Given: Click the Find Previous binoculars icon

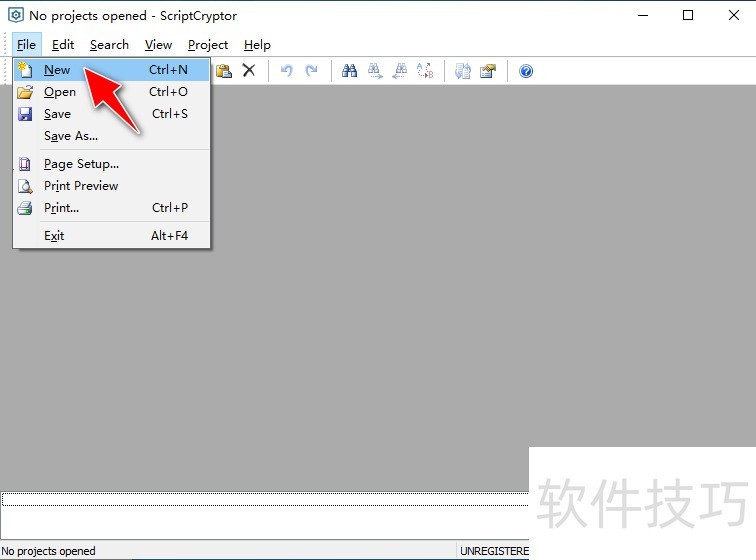Looking at the screenshot, I should tap(400, 71).
